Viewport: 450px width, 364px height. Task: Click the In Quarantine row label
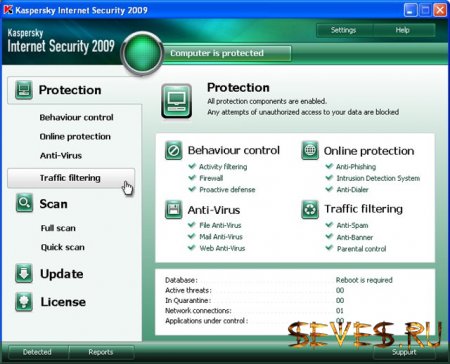[x=188, y=300]
